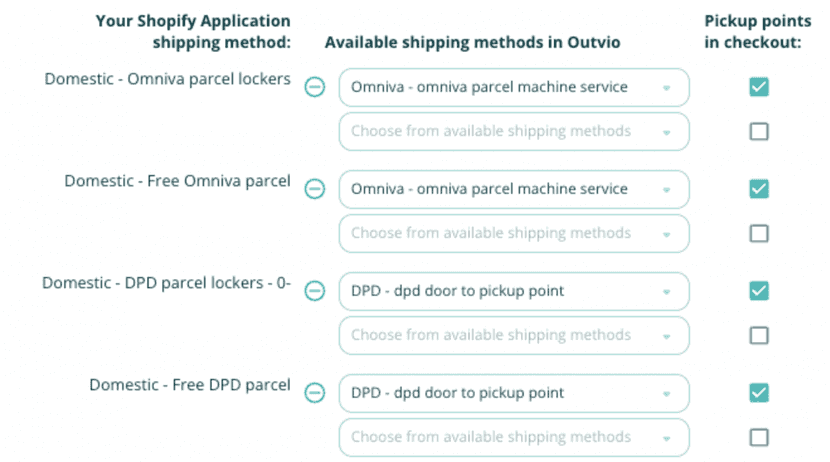Enable empty pickup checkbox under Omniva parcel lockers
The width and height of the screenshot is (830, 462).
coord(759,131)
